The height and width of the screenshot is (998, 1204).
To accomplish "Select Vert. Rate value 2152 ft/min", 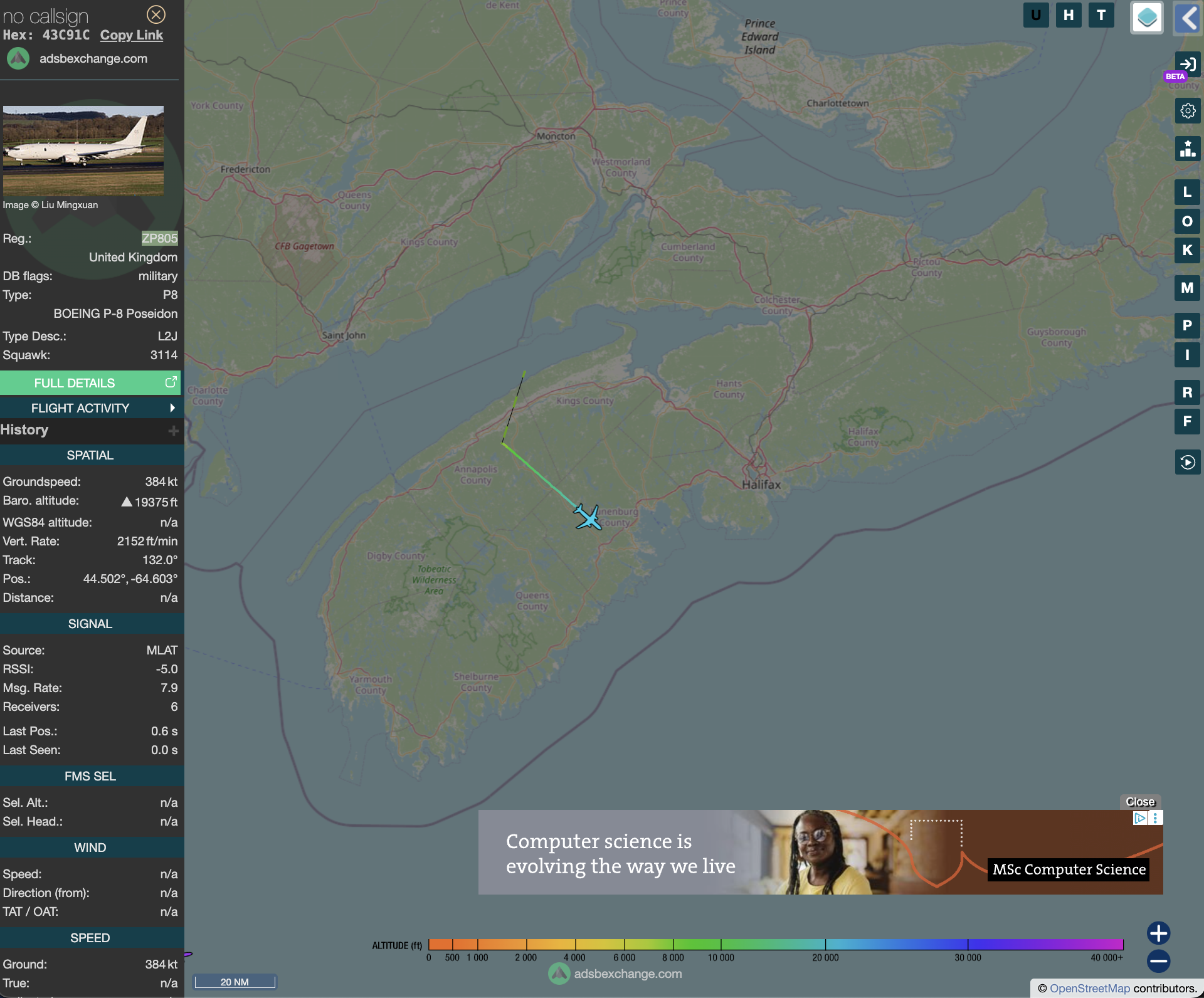I will (147, 541).
